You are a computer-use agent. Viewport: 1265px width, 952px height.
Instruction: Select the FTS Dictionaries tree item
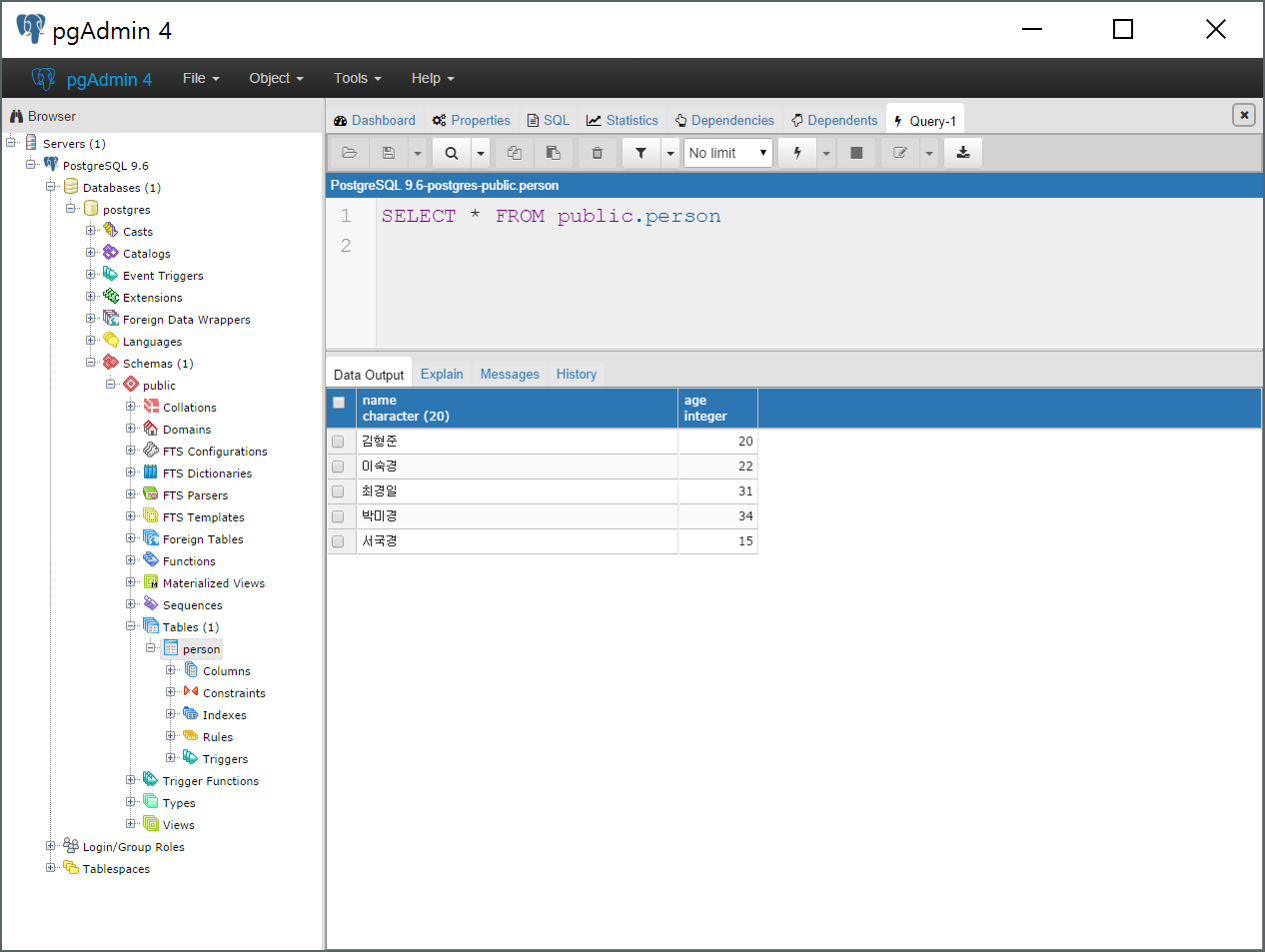[207, 473]
